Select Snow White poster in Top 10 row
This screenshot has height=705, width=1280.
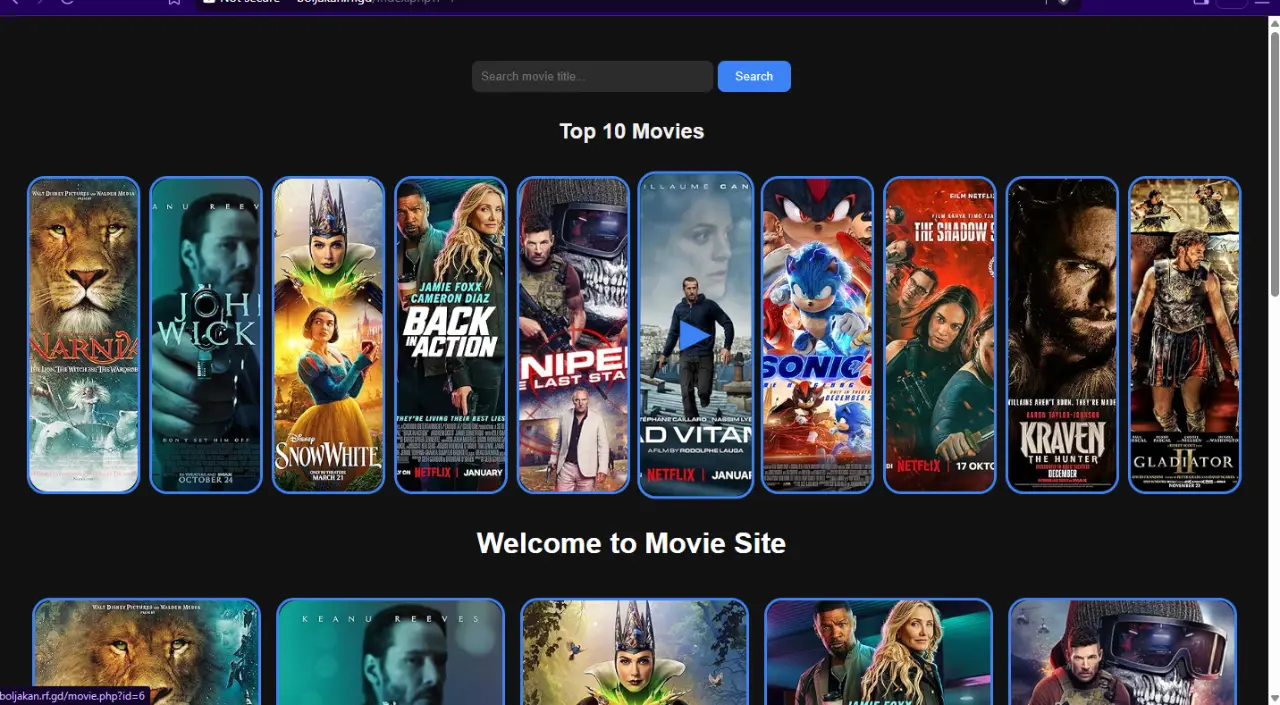(328, 335)
